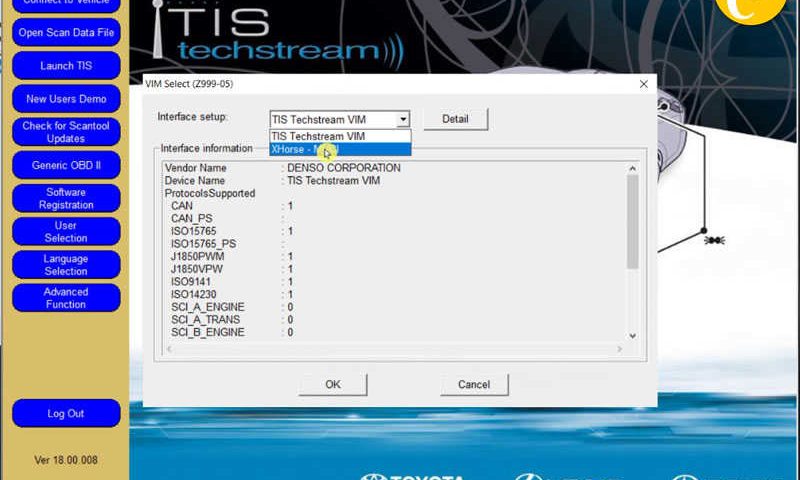Start the New Users Demo
Image resolution: width=800 pixels, height=480 pixels.
coord(66,99)
